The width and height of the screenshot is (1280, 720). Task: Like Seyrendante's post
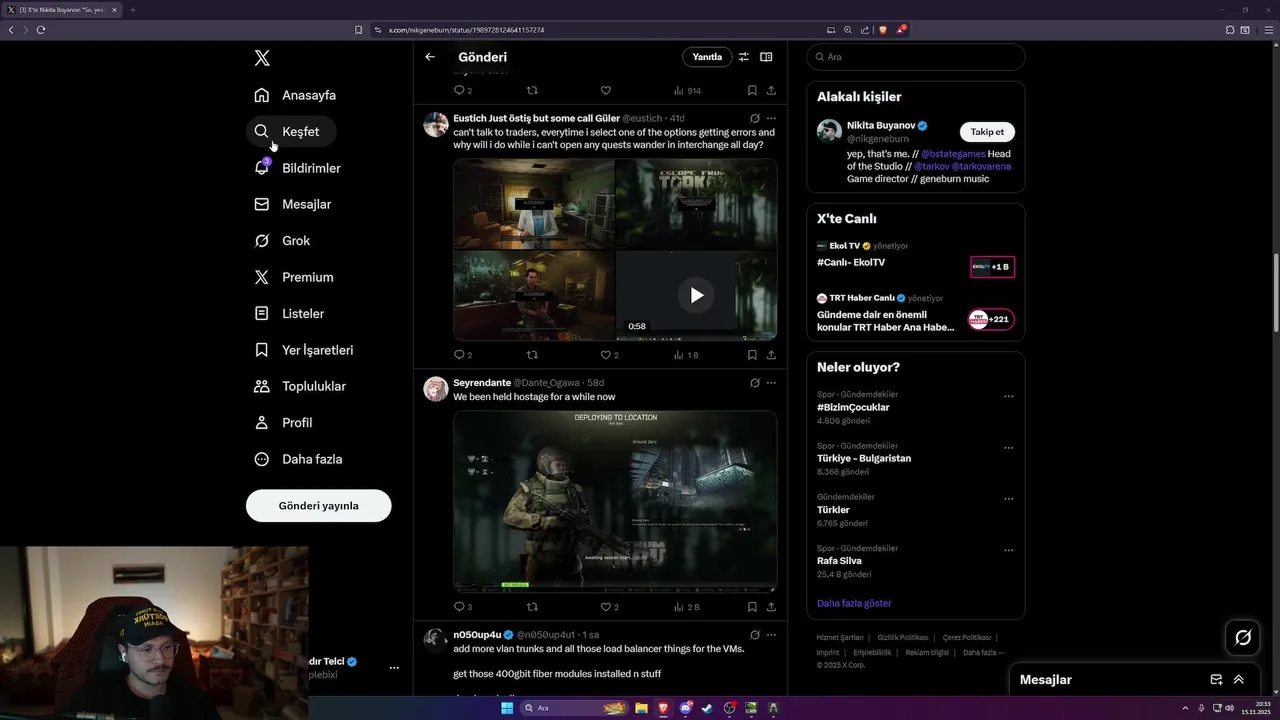click(x=608, y=607)
